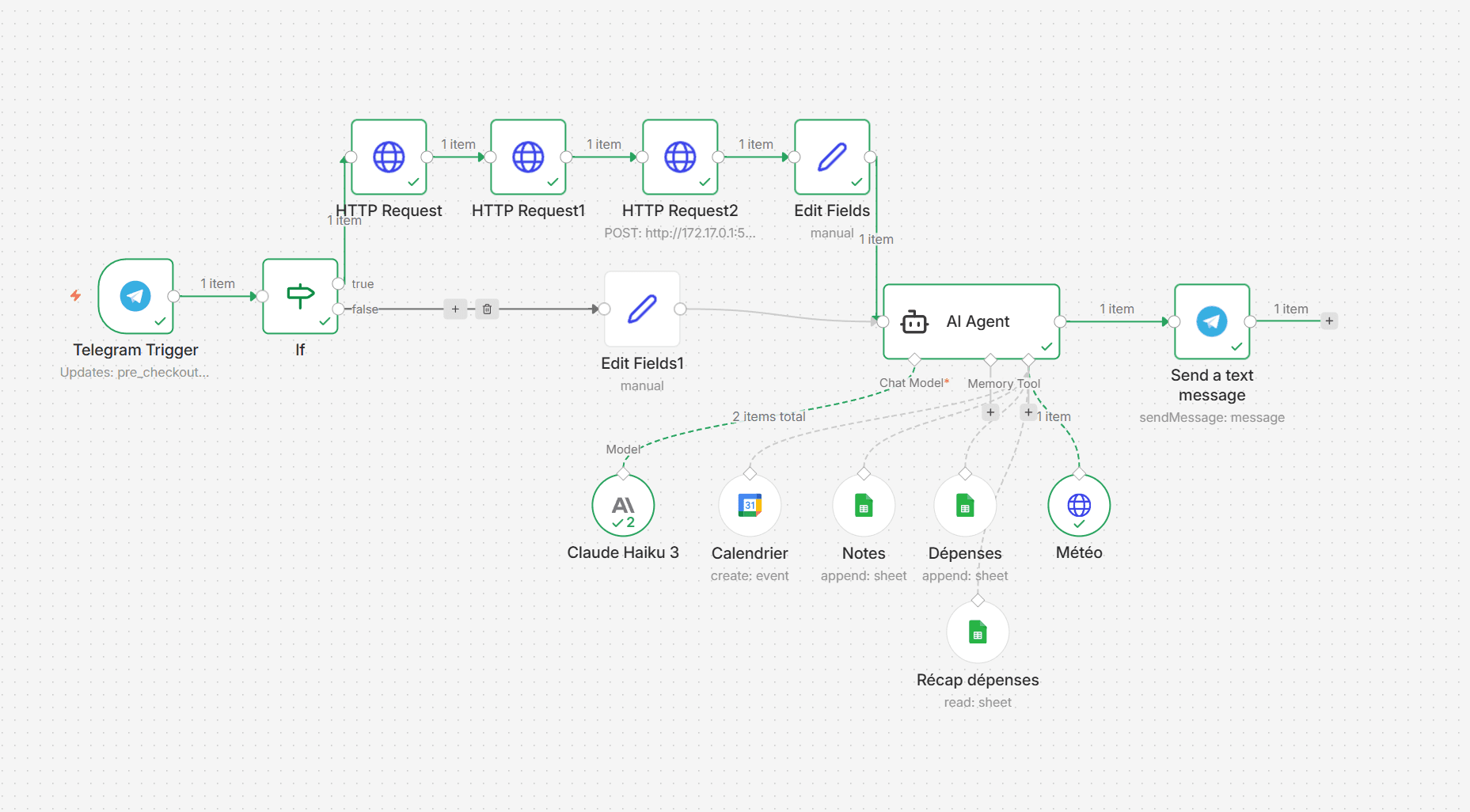Select the Claude Haiku 3 model node
This screenshot has height=812, width=1470.
click(x=622, y=505)
